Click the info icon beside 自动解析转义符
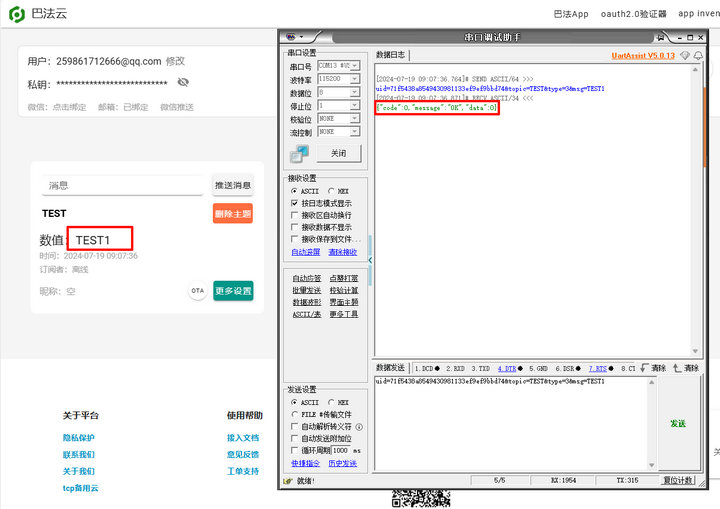This screenshot has width=720, height=509. click(x=359, y=427)
